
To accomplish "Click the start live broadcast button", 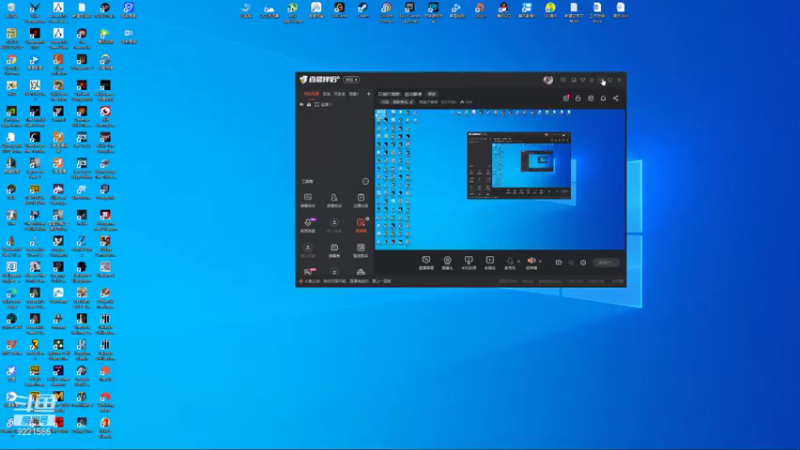I will 606,263.
